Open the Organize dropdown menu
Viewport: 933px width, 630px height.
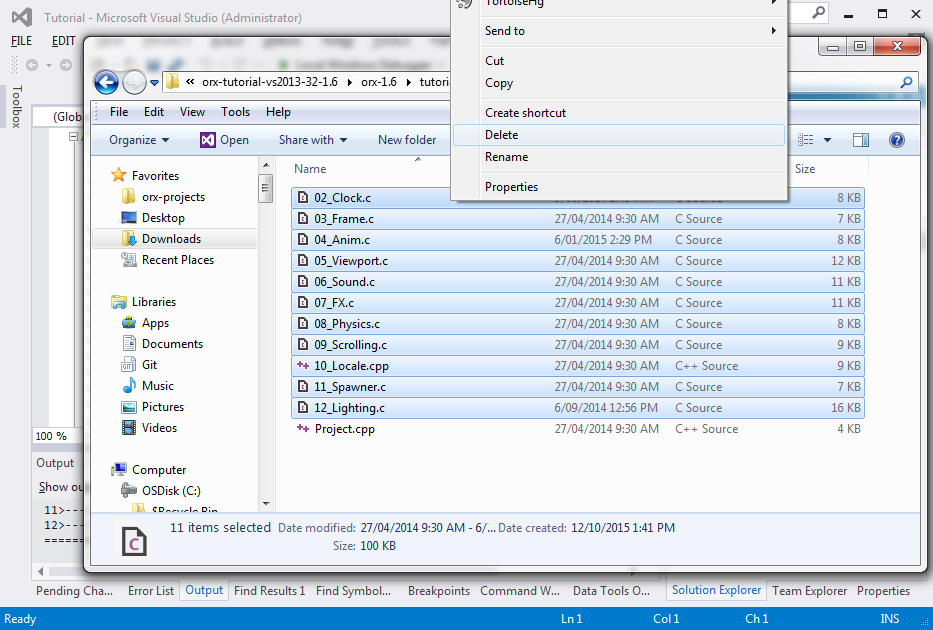pos(139,140)
